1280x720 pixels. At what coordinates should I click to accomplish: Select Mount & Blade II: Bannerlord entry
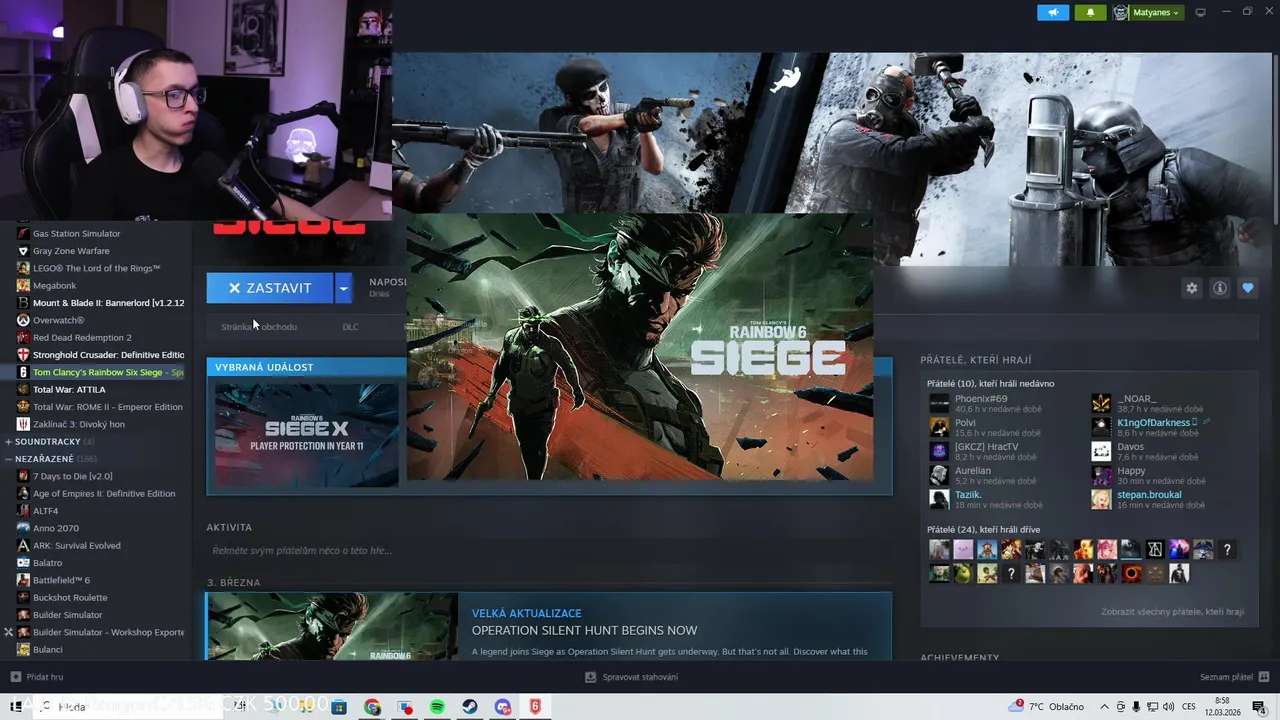pos(108,303)
